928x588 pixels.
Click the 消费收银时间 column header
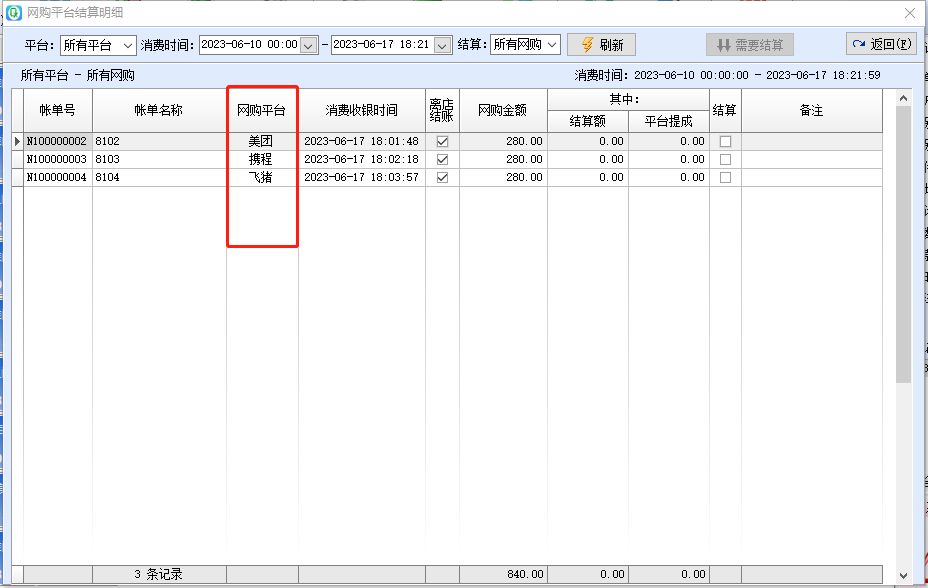click(361, 110)
